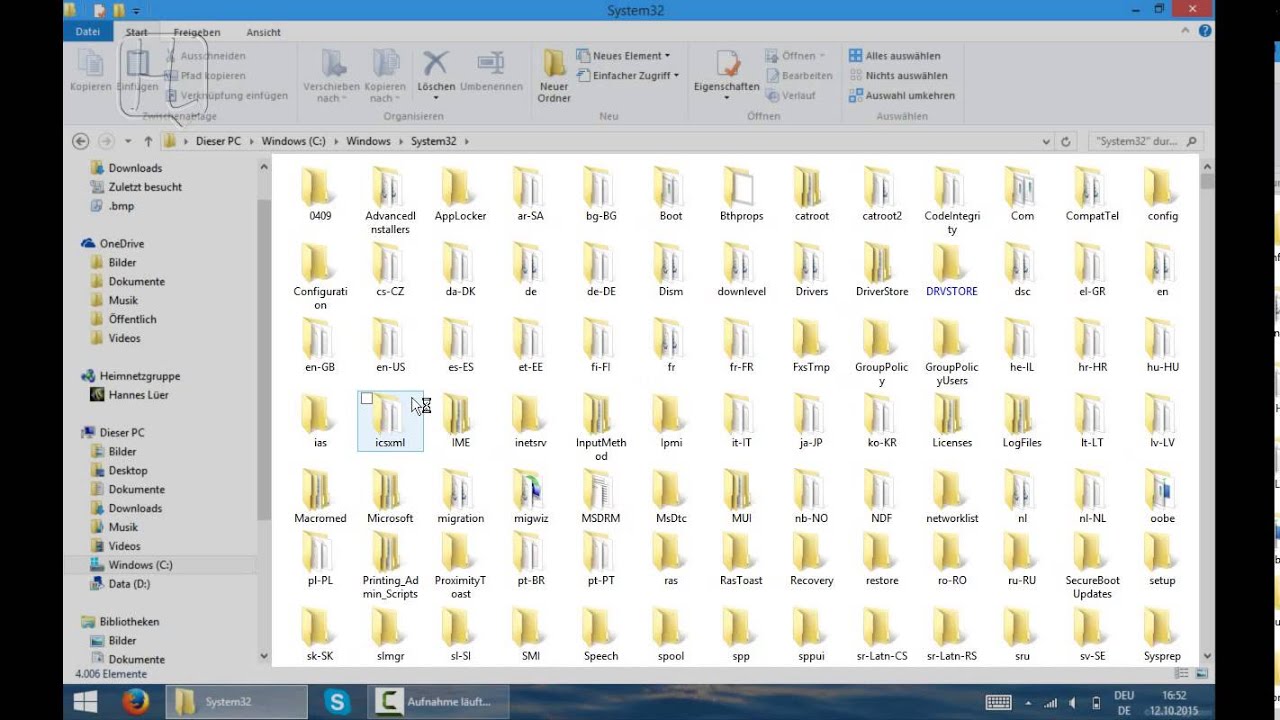
Task: Select Data (D:) in the navigation pane
Action: click(x=129, y=584)
